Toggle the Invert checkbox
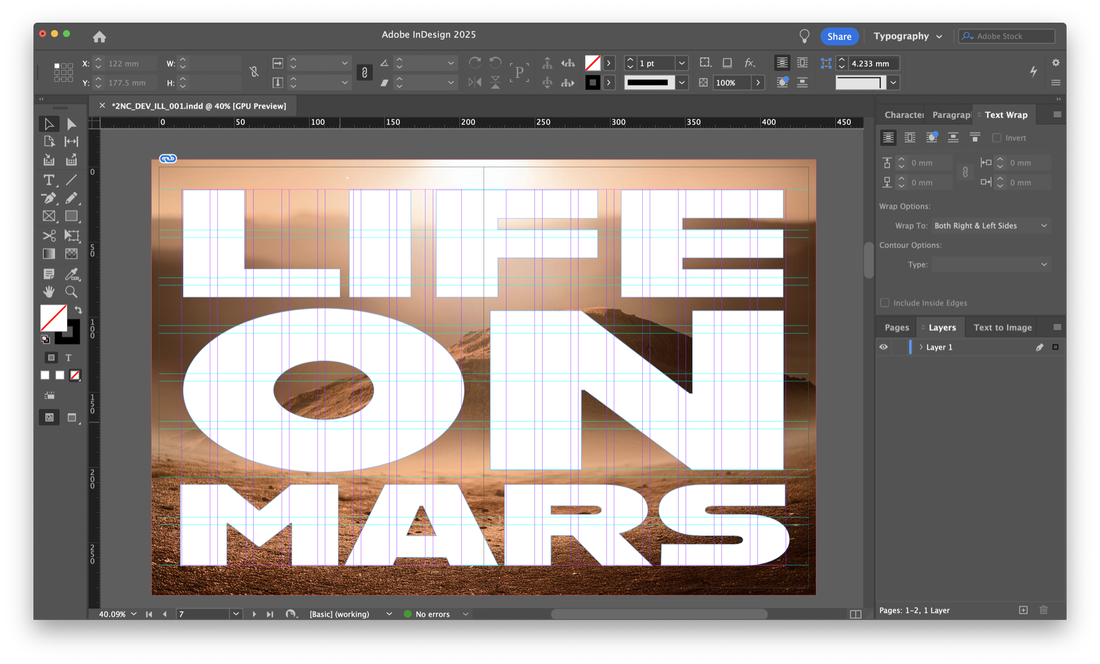This screenshot has width=1100, height=664. point(996,138)
